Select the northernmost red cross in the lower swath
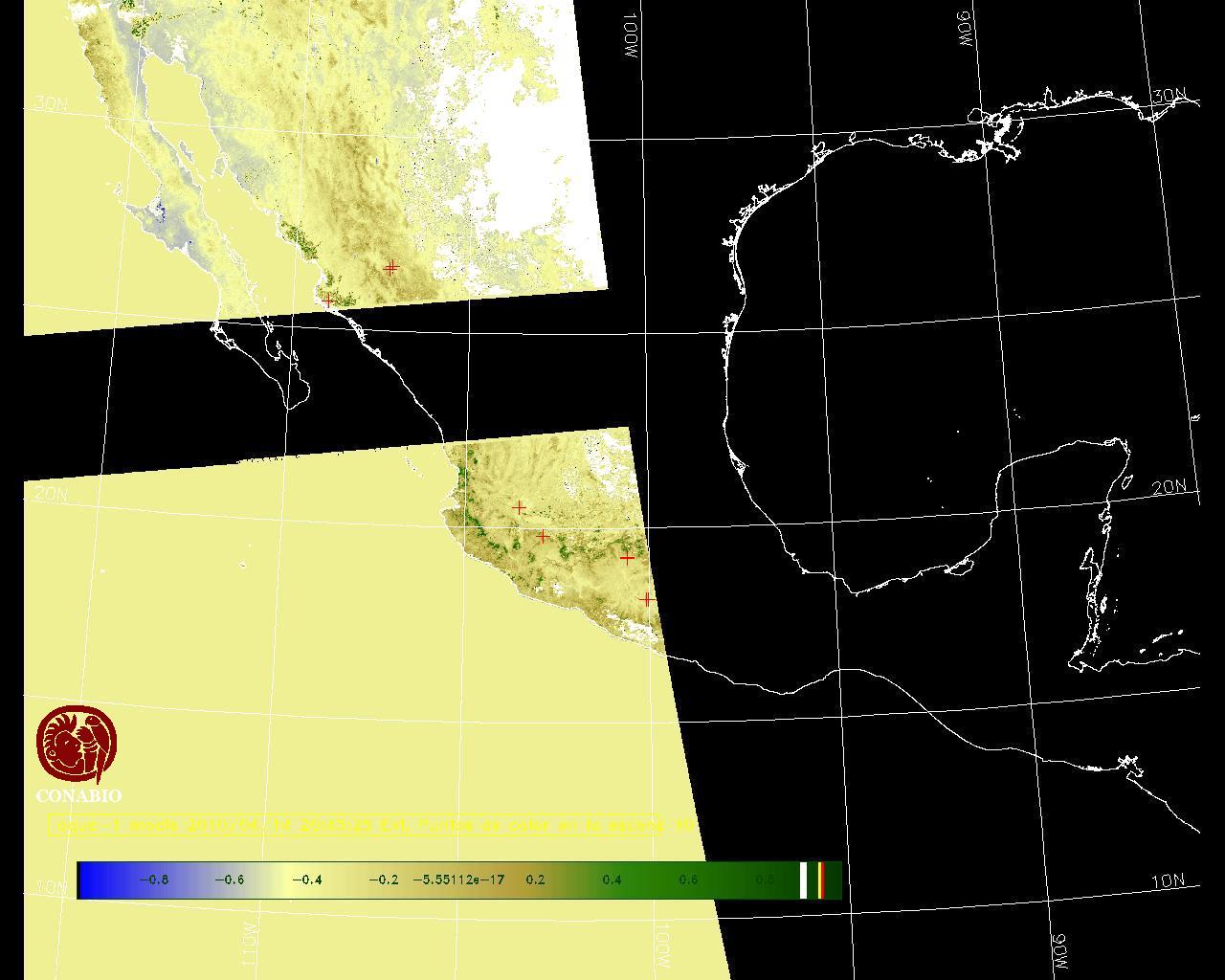 (520, 507)
